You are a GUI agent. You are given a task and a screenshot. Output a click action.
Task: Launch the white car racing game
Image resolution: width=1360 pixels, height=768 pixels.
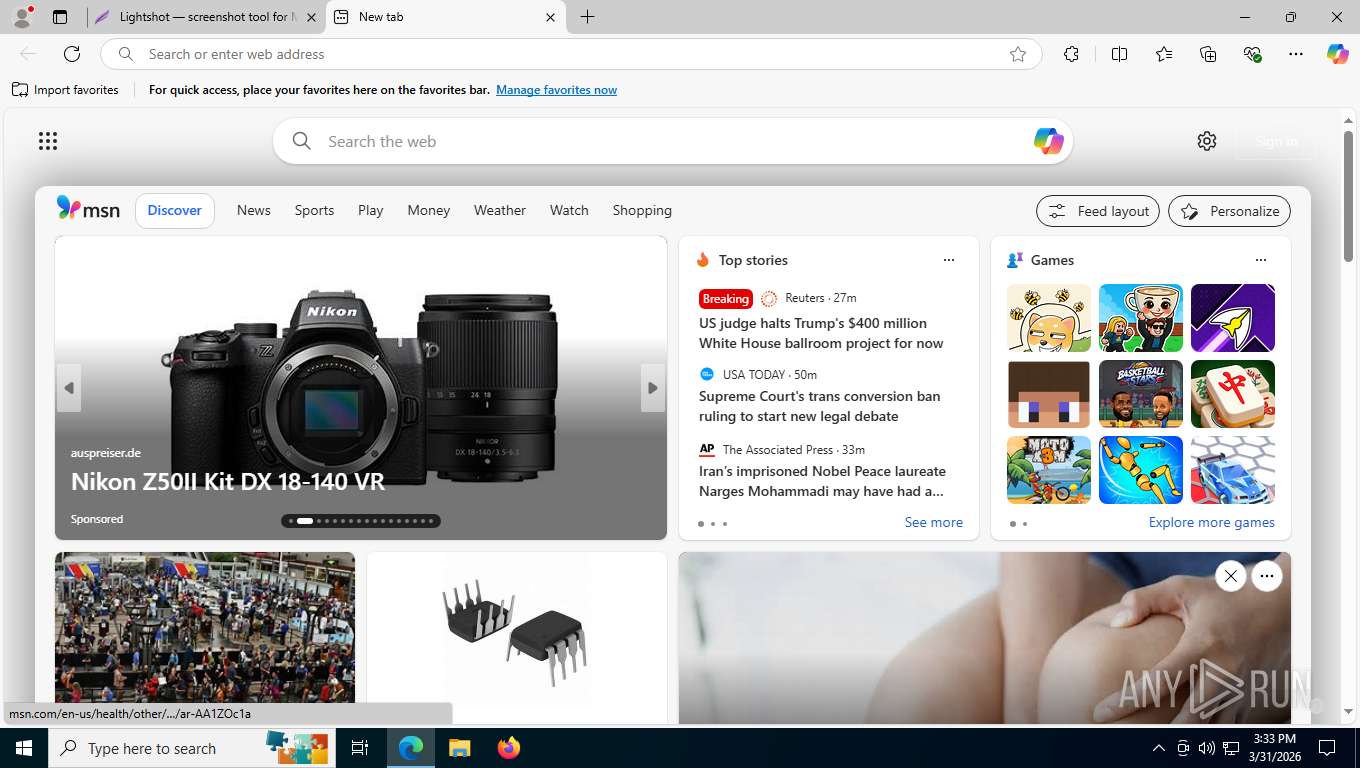click(1233, 470)
